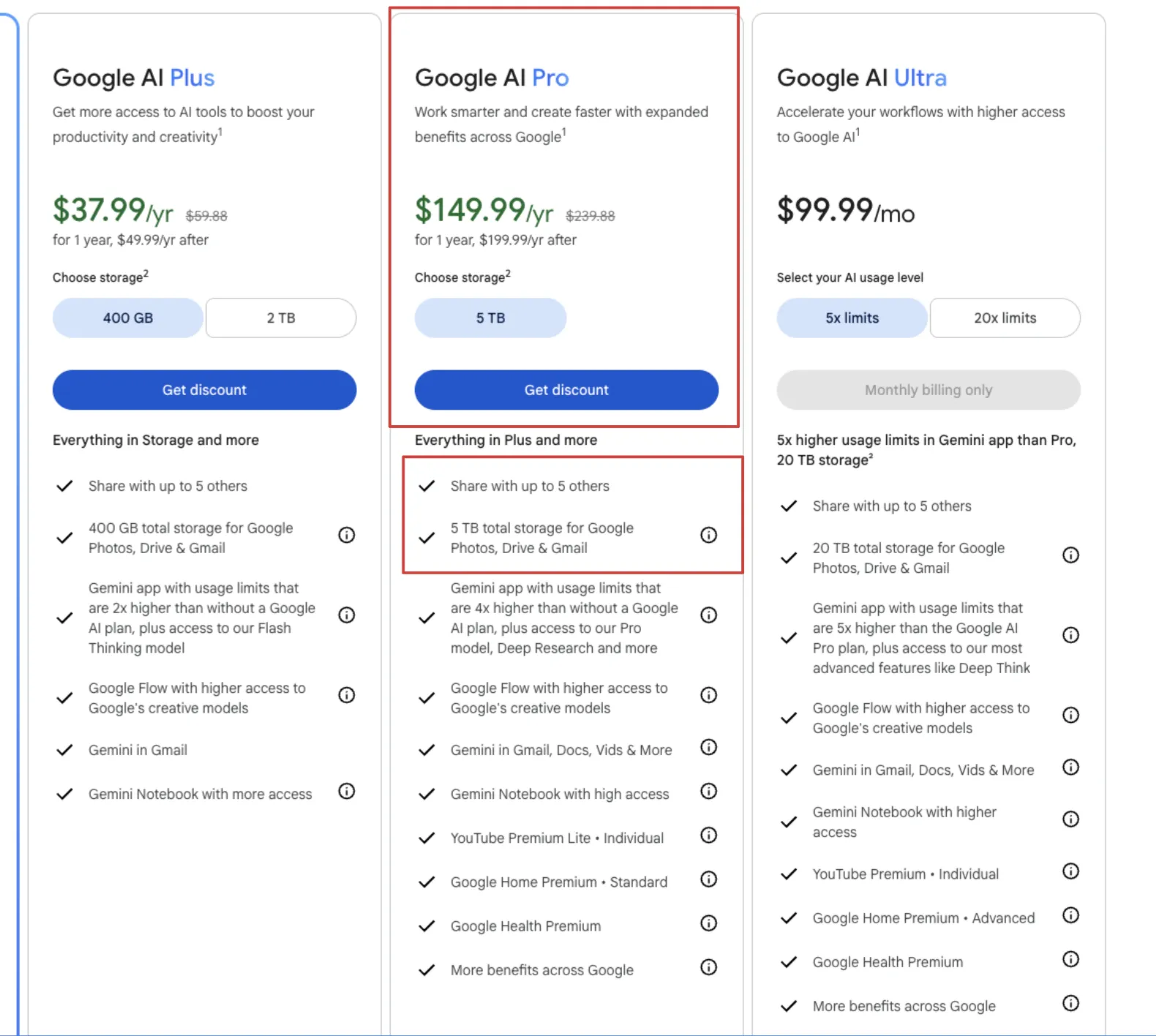
Task: Show info for 20 TB total storage
Action: (x=1070, y=555)
